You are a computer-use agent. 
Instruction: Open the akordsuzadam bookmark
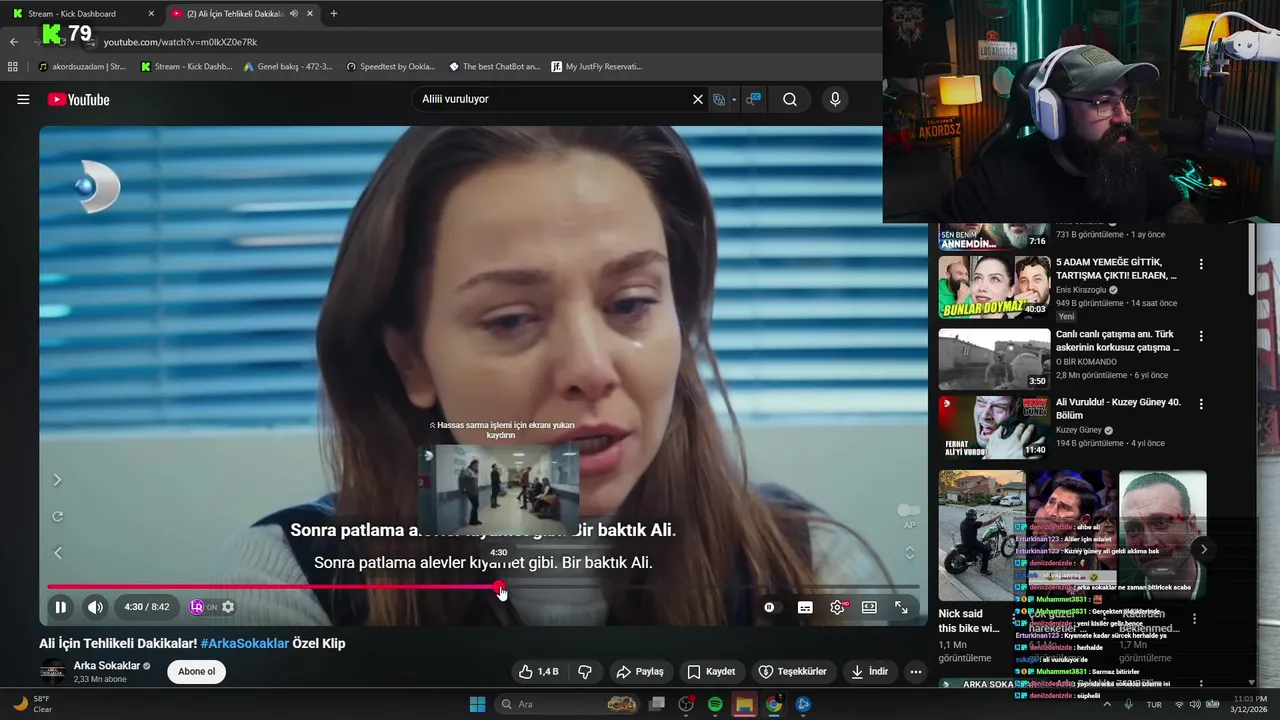point(82,67)
